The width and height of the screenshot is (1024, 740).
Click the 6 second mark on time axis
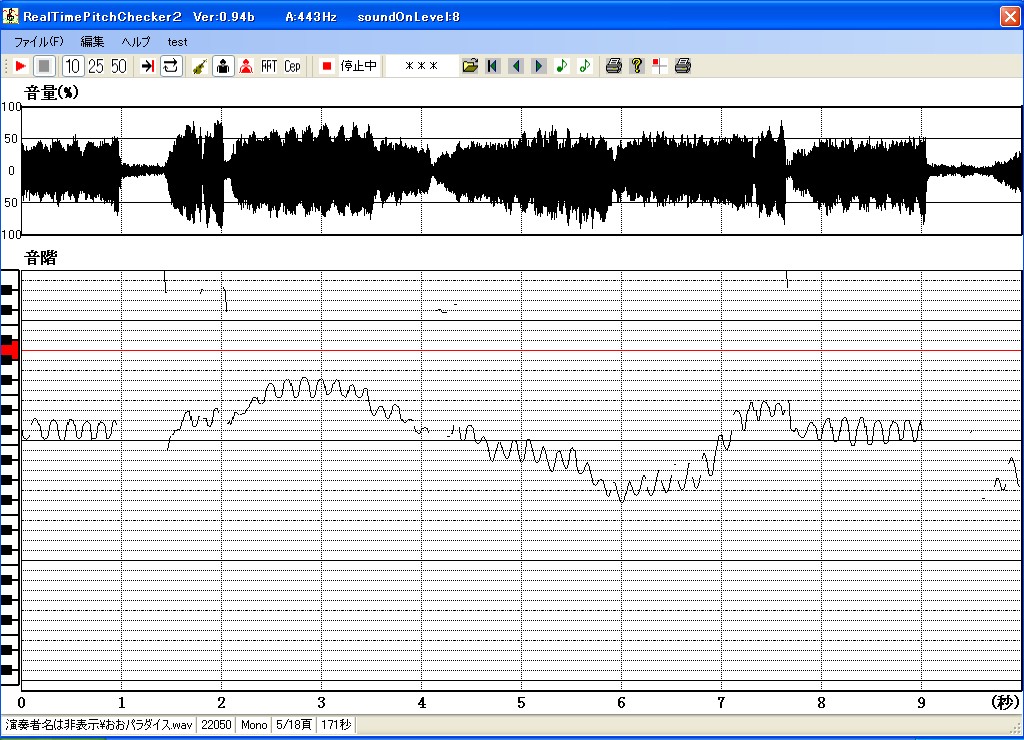(x=621, y=703)
